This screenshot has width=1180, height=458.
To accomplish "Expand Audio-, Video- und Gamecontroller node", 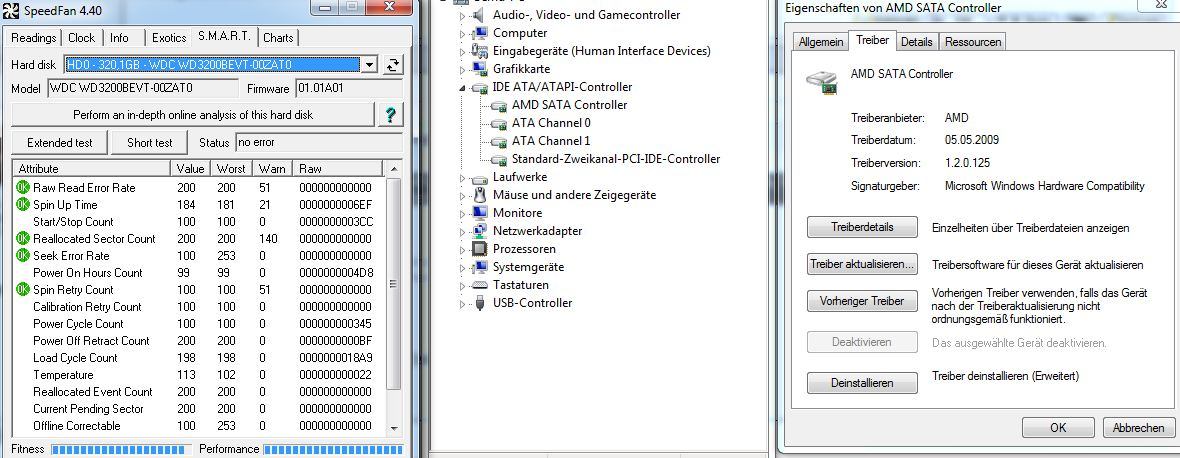I will point(463,15).
